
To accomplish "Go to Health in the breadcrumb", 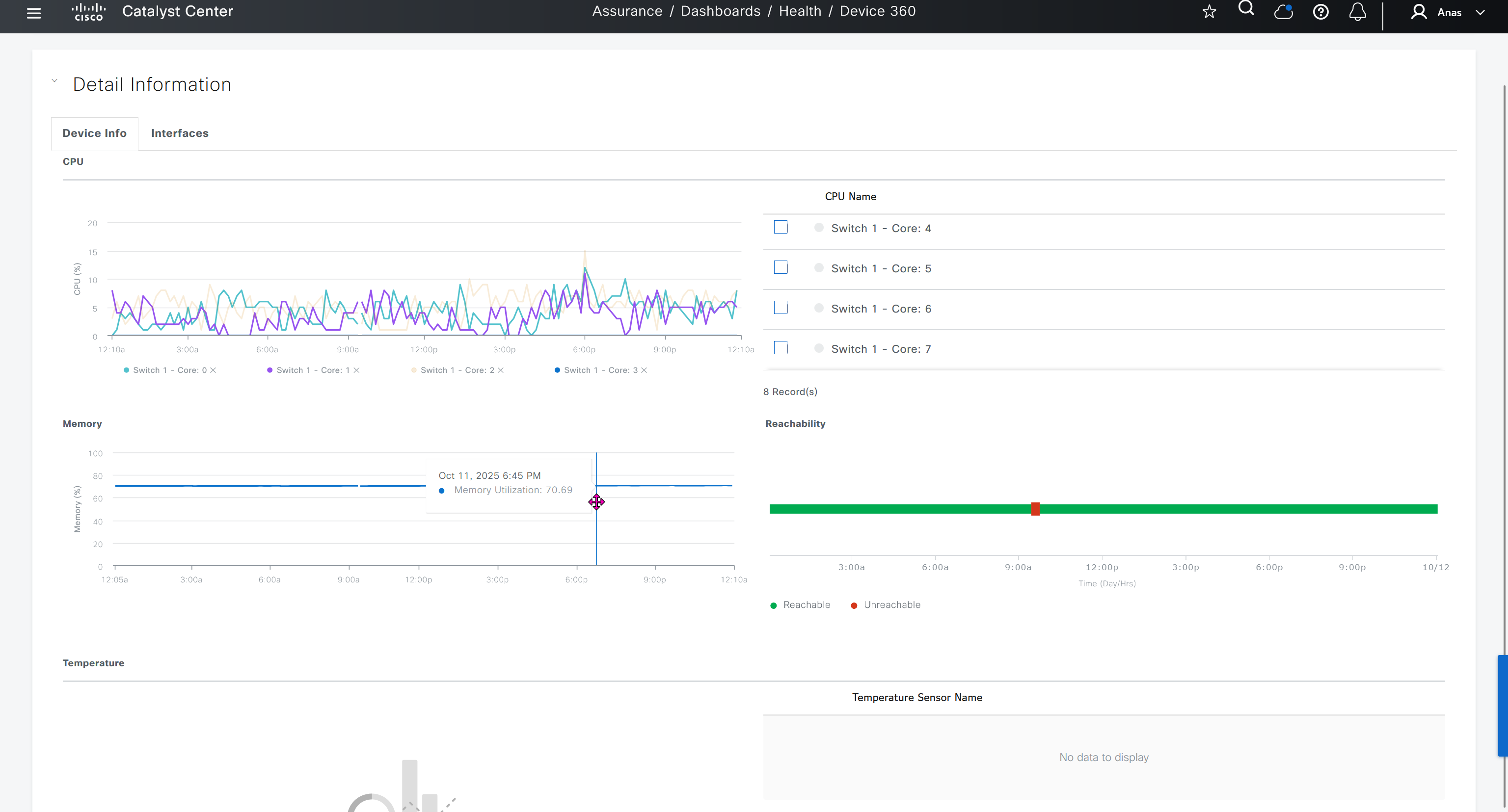I will point(800,11).
